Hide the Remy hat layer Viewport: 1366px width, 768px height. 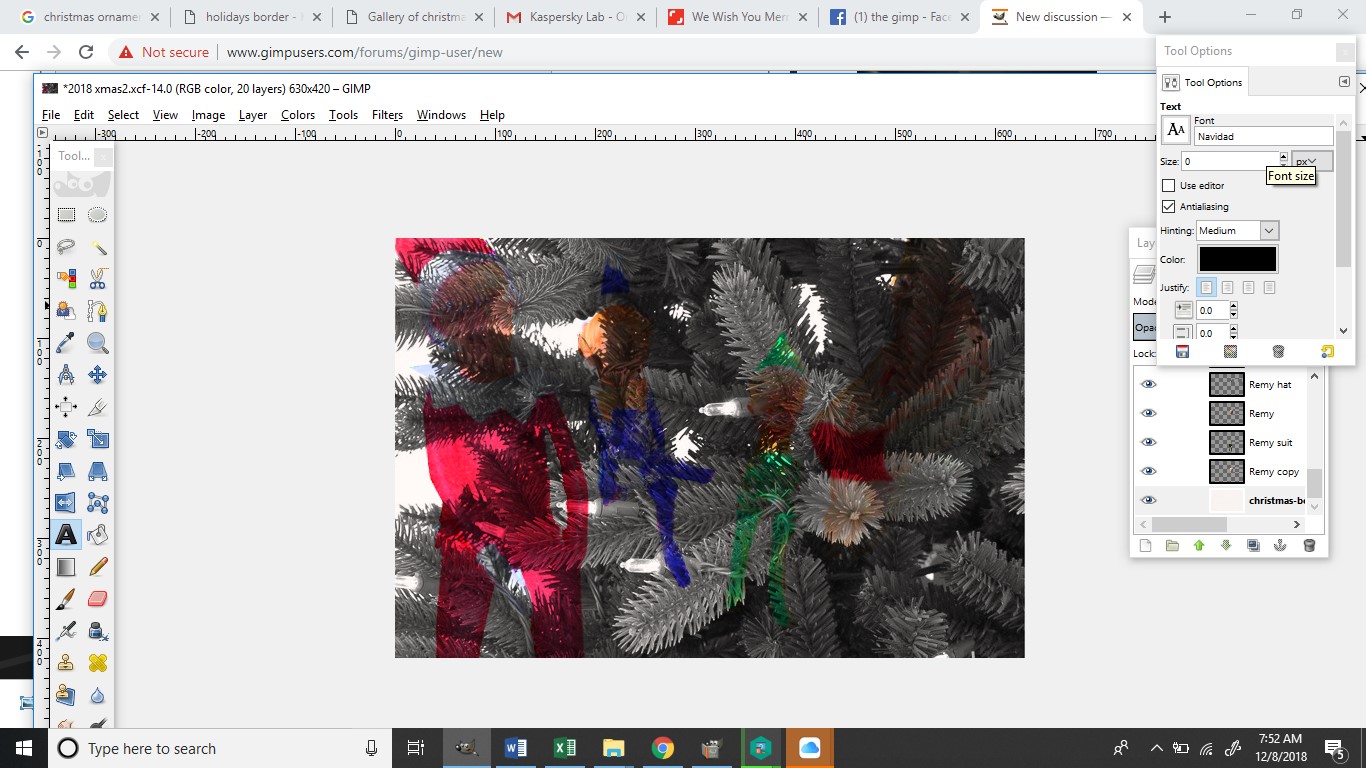click(x=1148, y=385)
